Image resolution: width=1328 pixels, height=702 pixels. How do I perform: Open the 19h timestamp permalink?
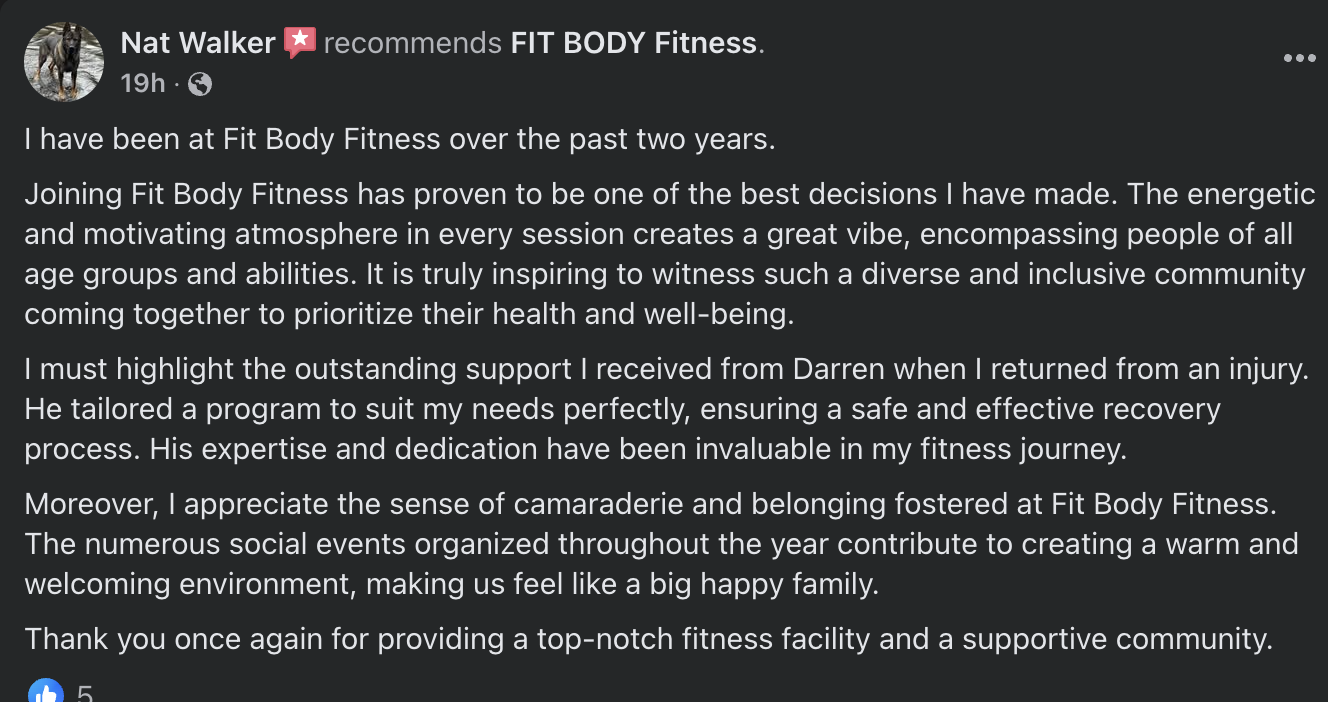pos(142,84)
